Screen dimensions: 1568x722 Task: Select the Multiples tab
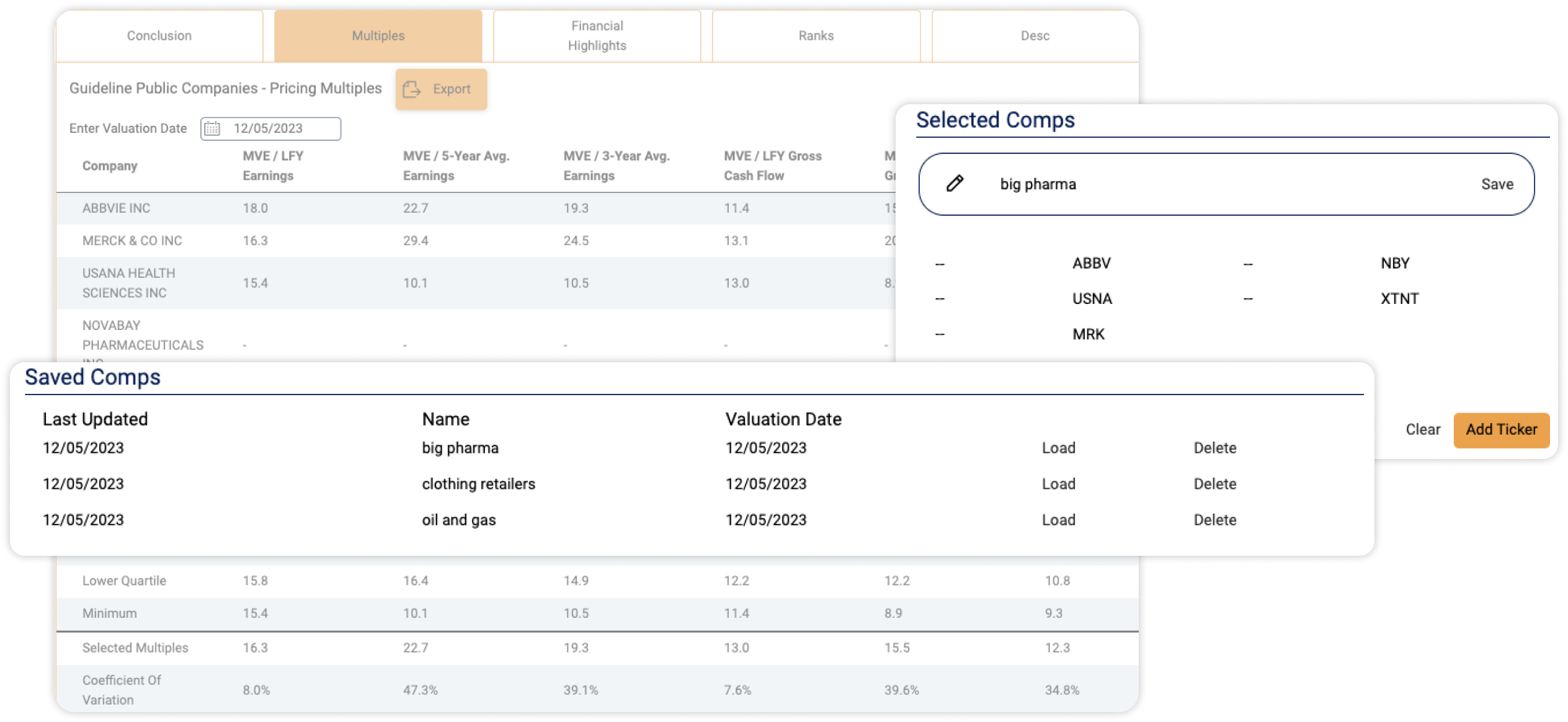(x=378, y=35)
